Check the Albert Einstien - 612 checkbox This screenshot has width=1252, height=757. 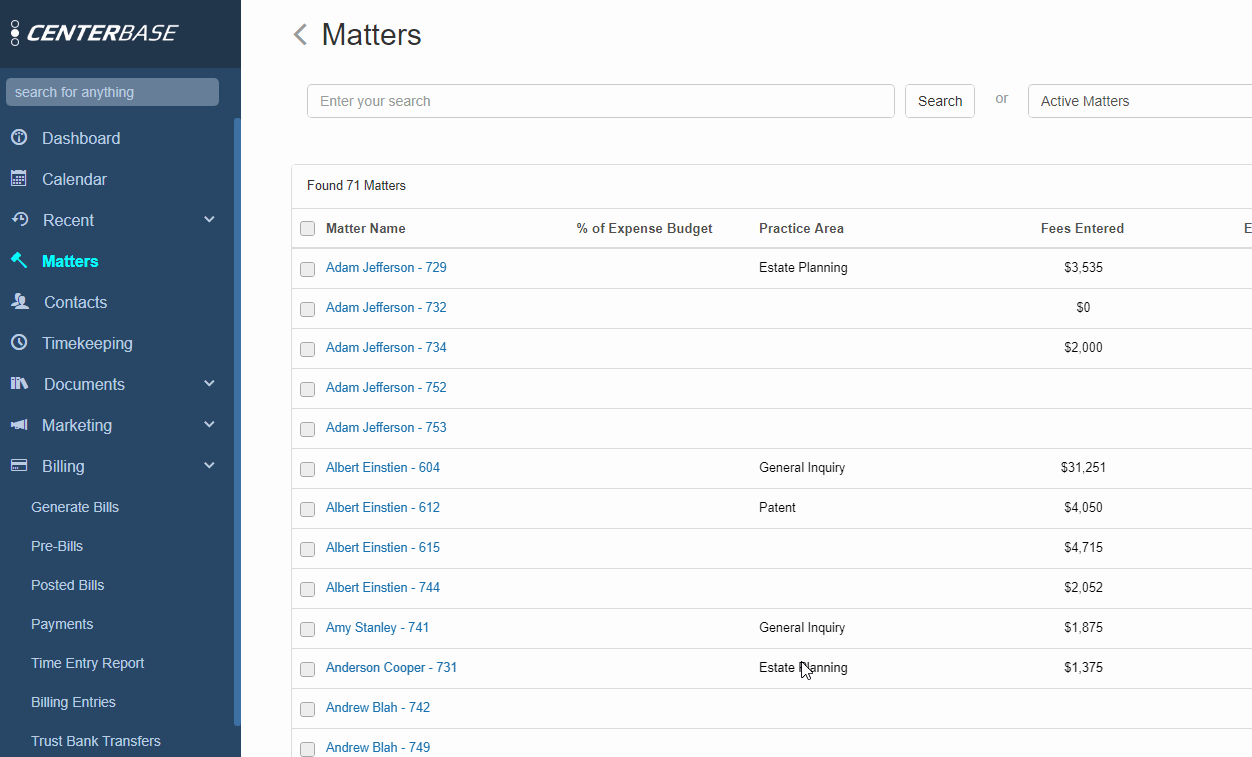[308, 509]
